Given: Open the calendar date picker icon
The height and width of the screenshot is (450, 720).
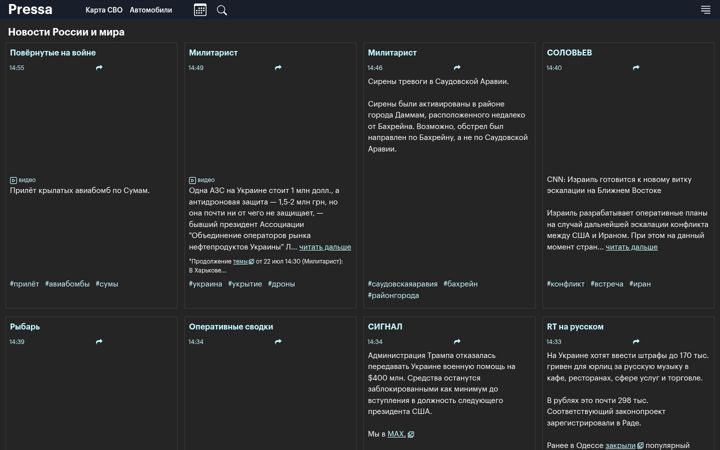Looking at the screenshot, I should tap(200, 10).
